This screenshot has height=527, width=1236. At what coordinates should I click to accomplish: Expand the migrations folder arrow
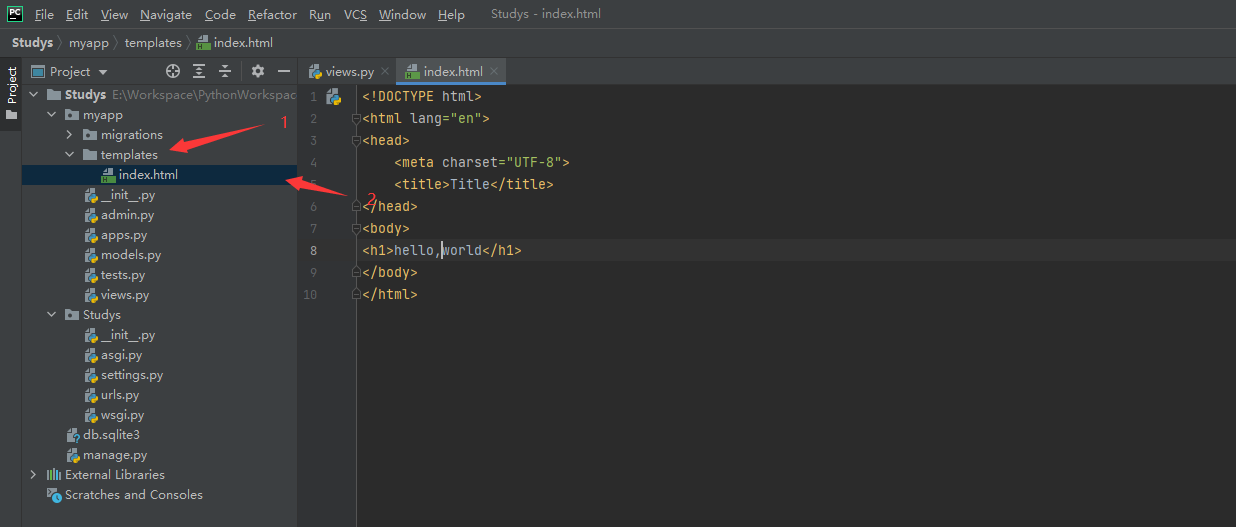click(70, 135)
